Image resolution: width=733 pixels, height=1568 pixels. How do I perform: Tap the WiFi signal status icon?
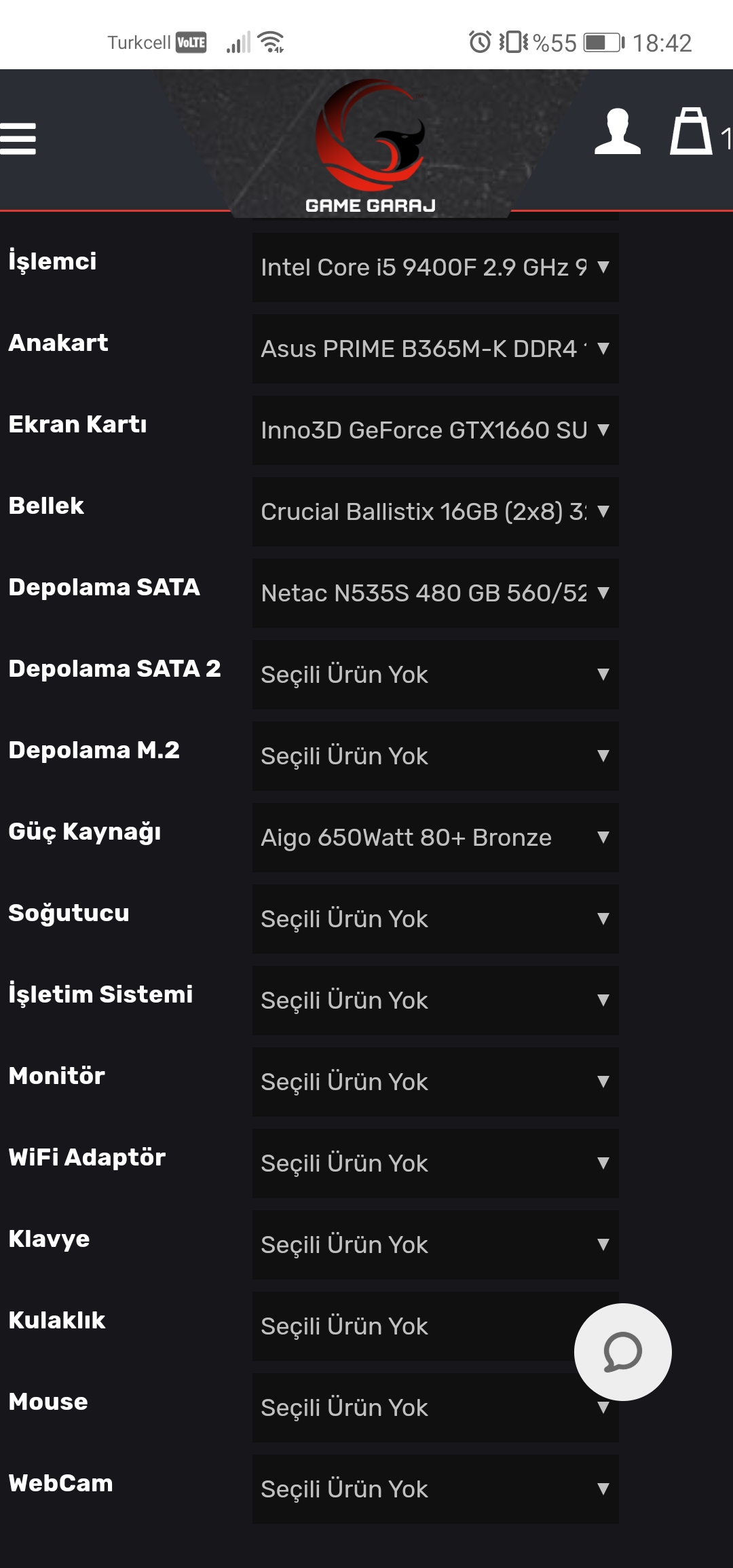click(271, 42)
